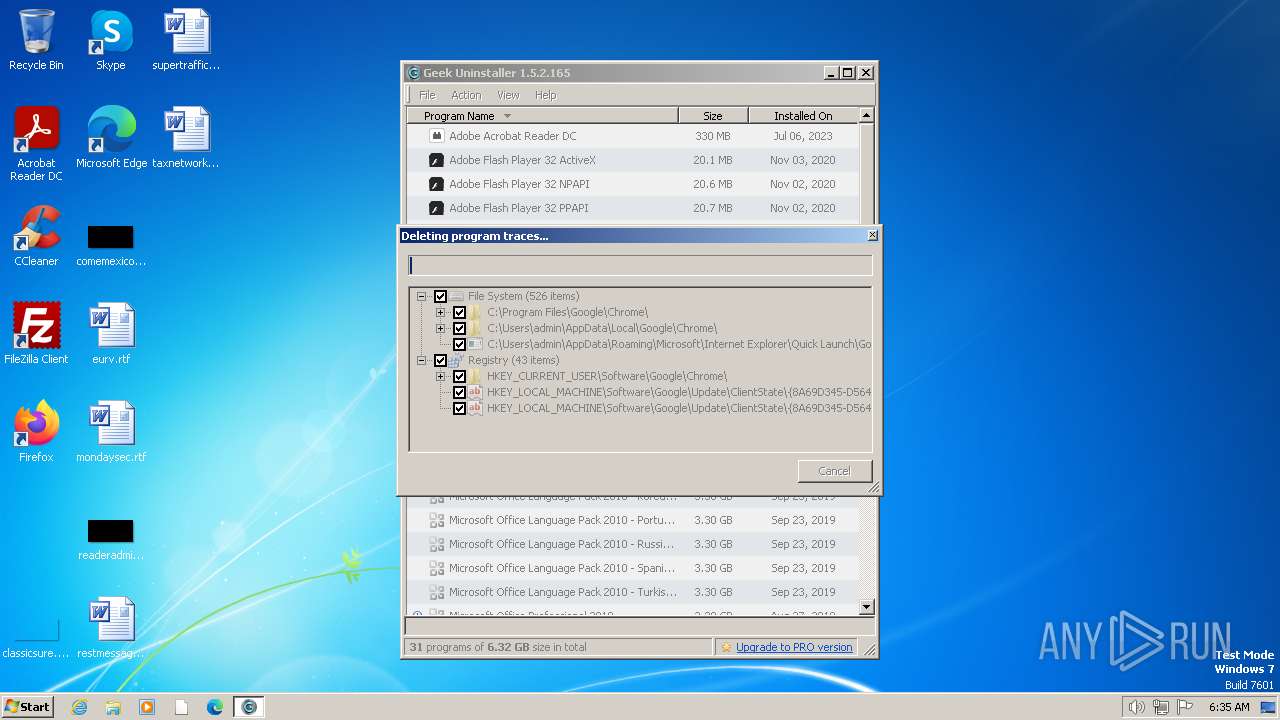1280x720 pixels.
Task: Uncheck the AppData\Local\Google\Chrome\ checkbox
Action: pos(459,328)
